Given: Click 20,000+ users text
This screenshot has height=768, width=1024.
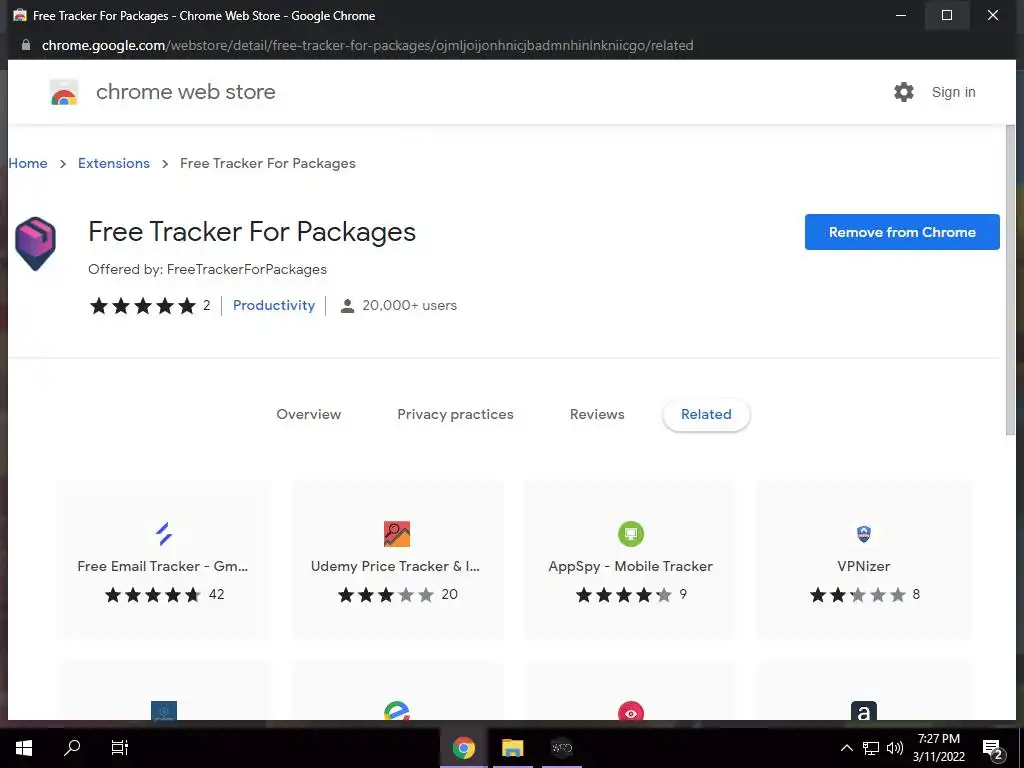Looking at the screenshot, I should 409,305.
